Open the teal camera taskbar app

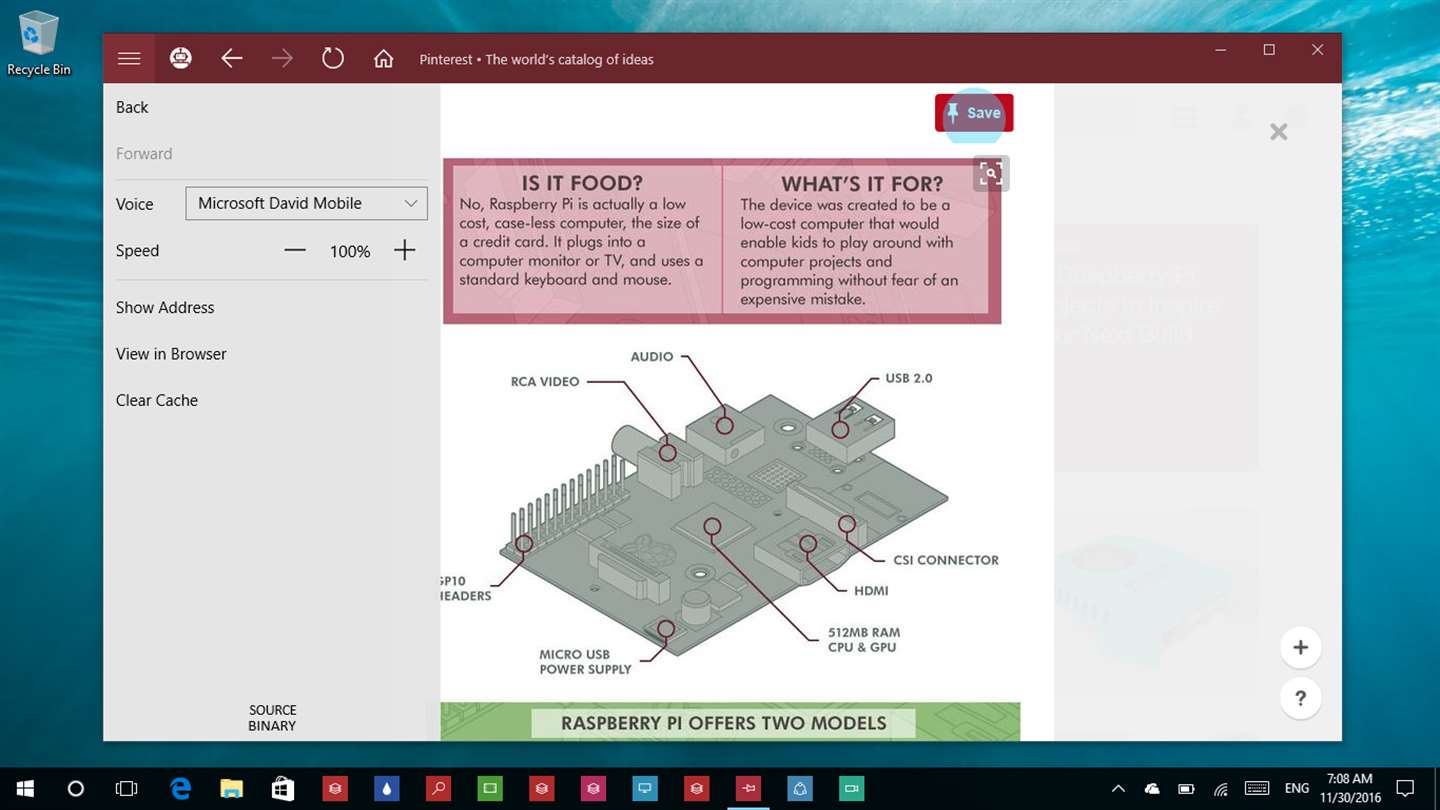click(851, 789)
